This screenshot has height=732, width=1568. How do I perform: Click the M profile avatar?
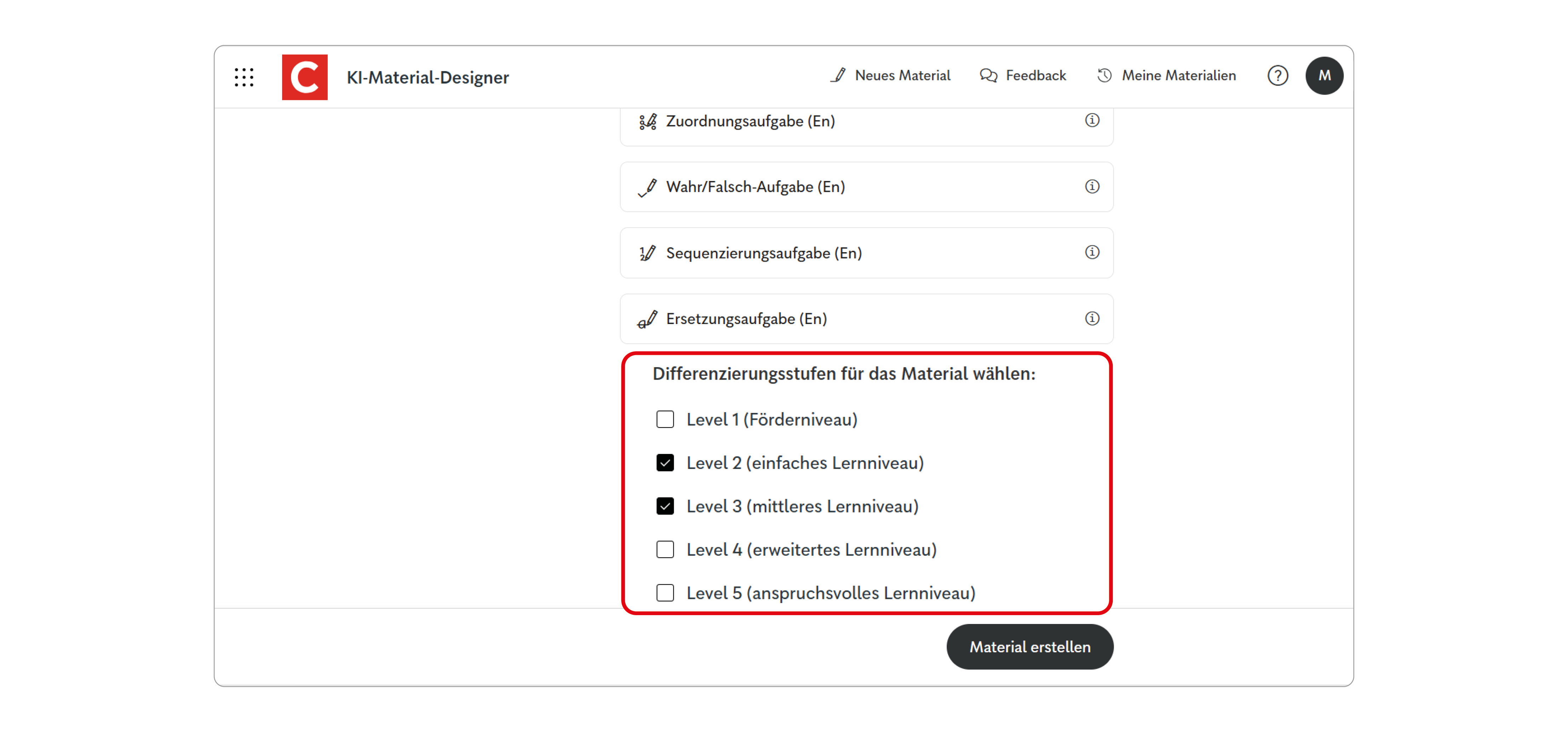(1324, 75)
